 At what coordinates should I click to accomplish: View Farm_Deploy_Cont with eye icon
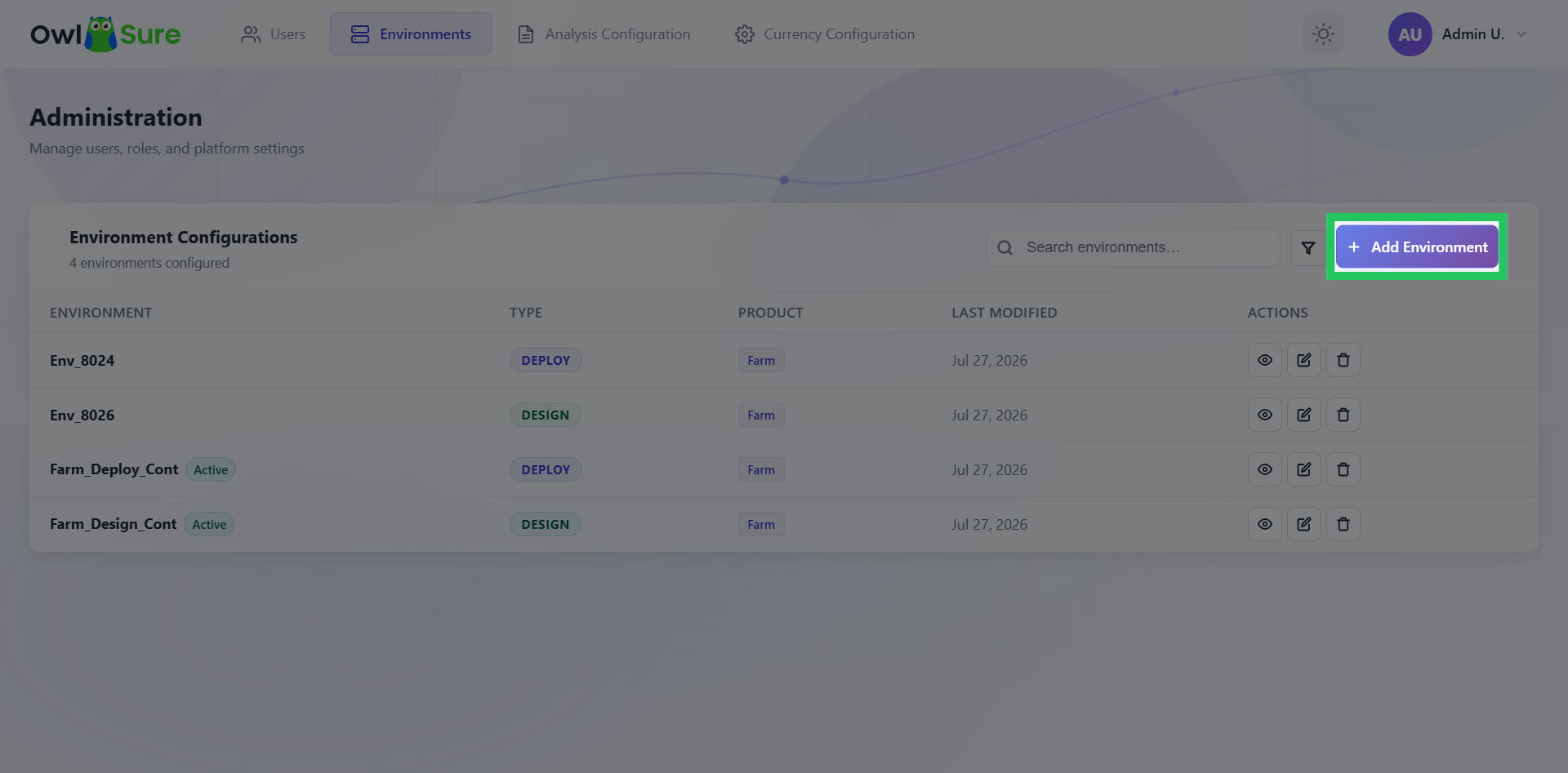click(1264, 469)
